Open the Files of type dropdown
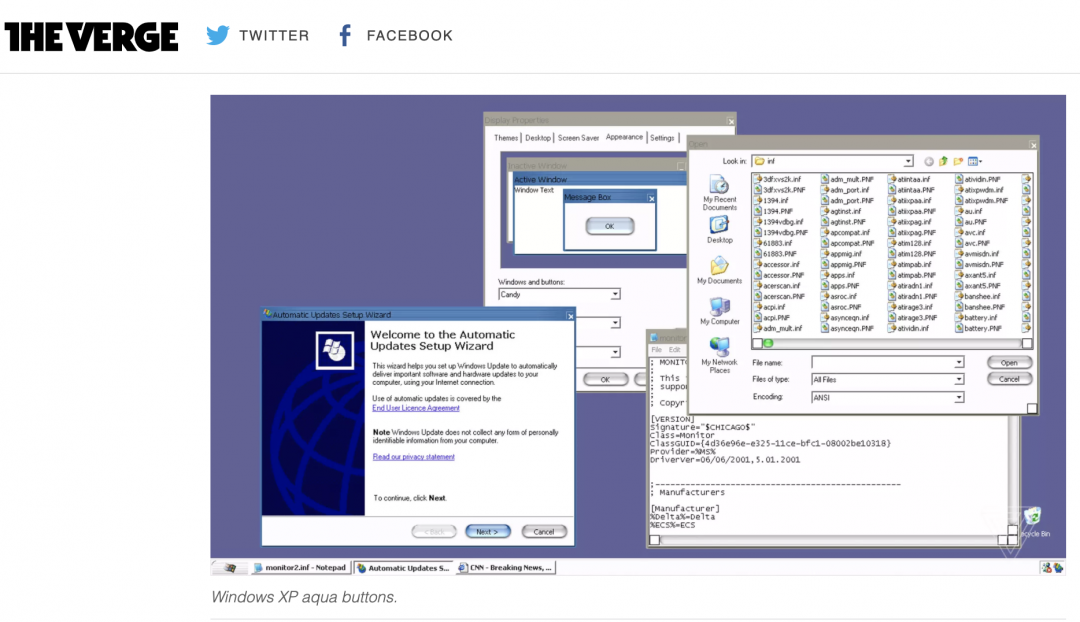Screen dimensions: 1080x622 tap(959, 380)
